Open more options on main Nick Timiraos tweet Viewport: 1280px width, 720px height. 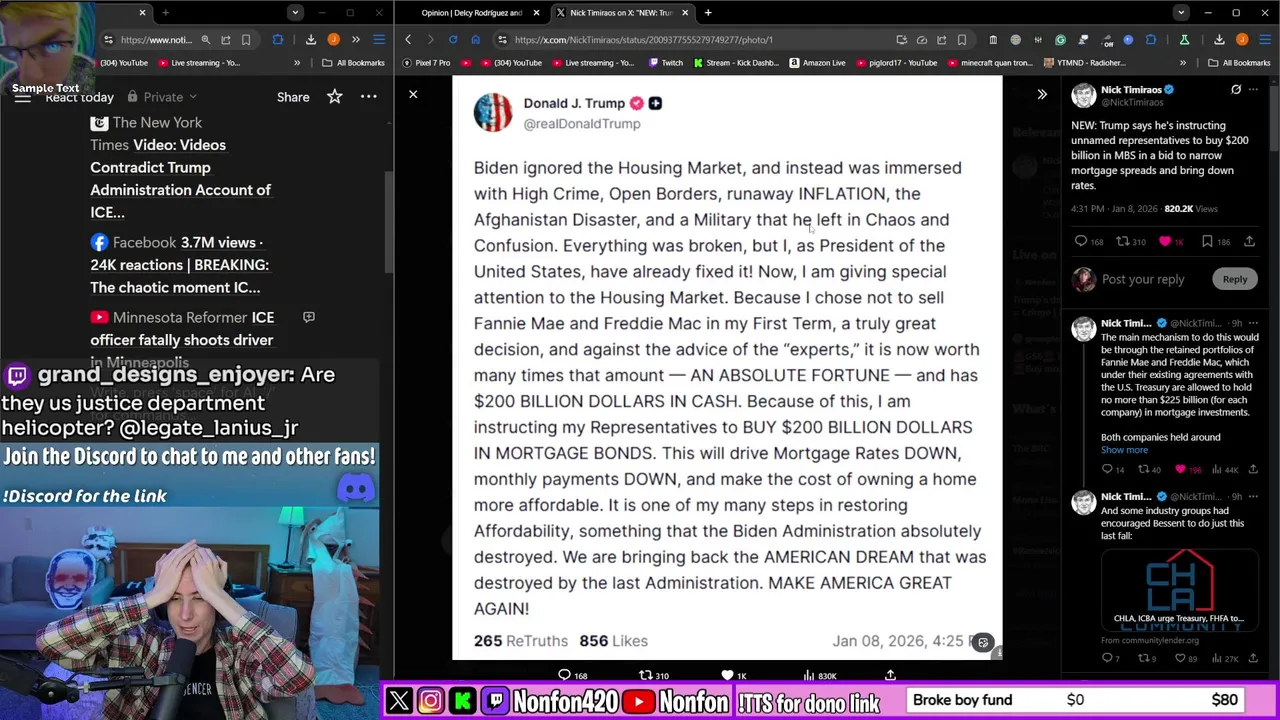click(1253, 90)
